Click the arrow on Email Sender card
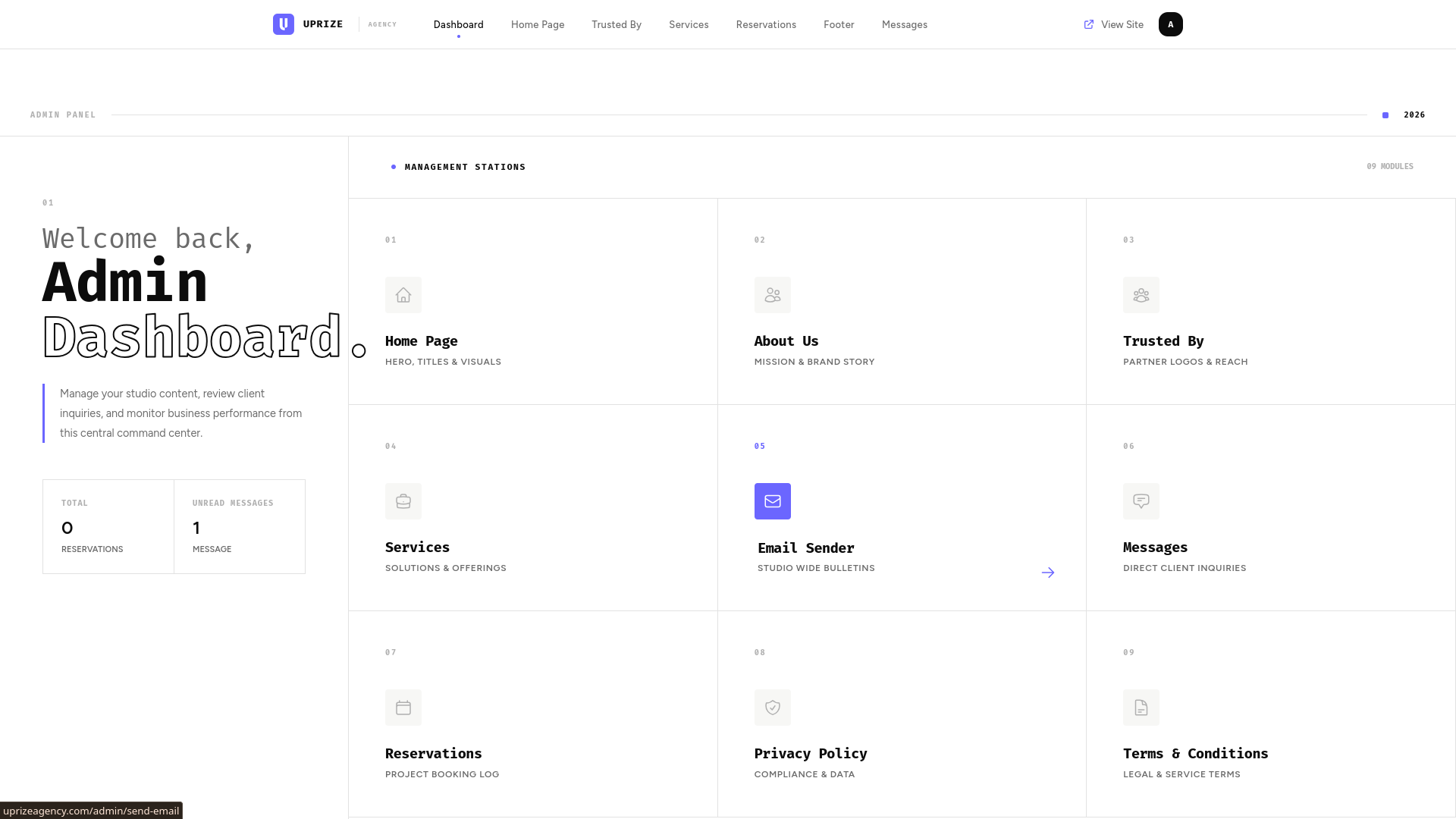The image size is (1456, 819). click(1048, 573)
